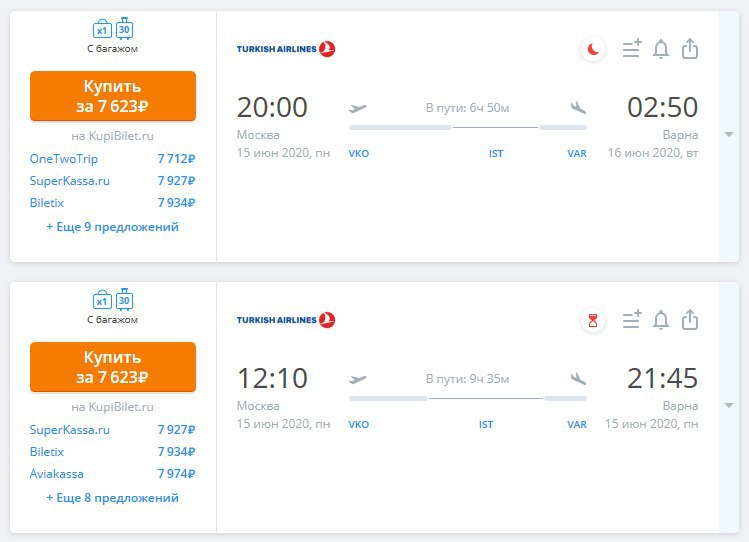Click Turkish Airlines logo on second ticket
Image resolution: width=749 pixels, height=542 pixels.
pos(286,319)
